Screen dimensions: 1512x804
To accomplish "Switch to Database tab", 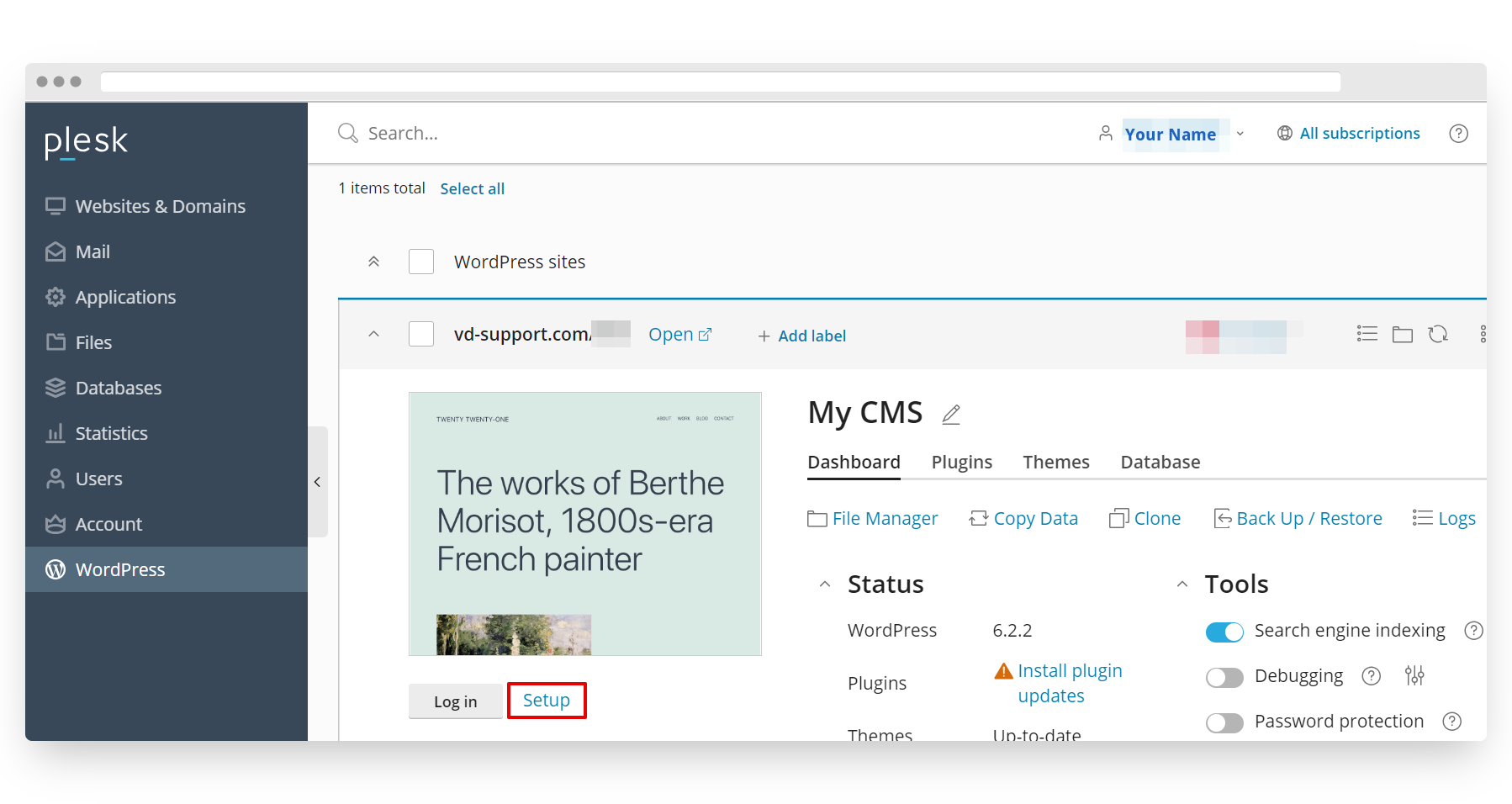I will coord(1160,462).
